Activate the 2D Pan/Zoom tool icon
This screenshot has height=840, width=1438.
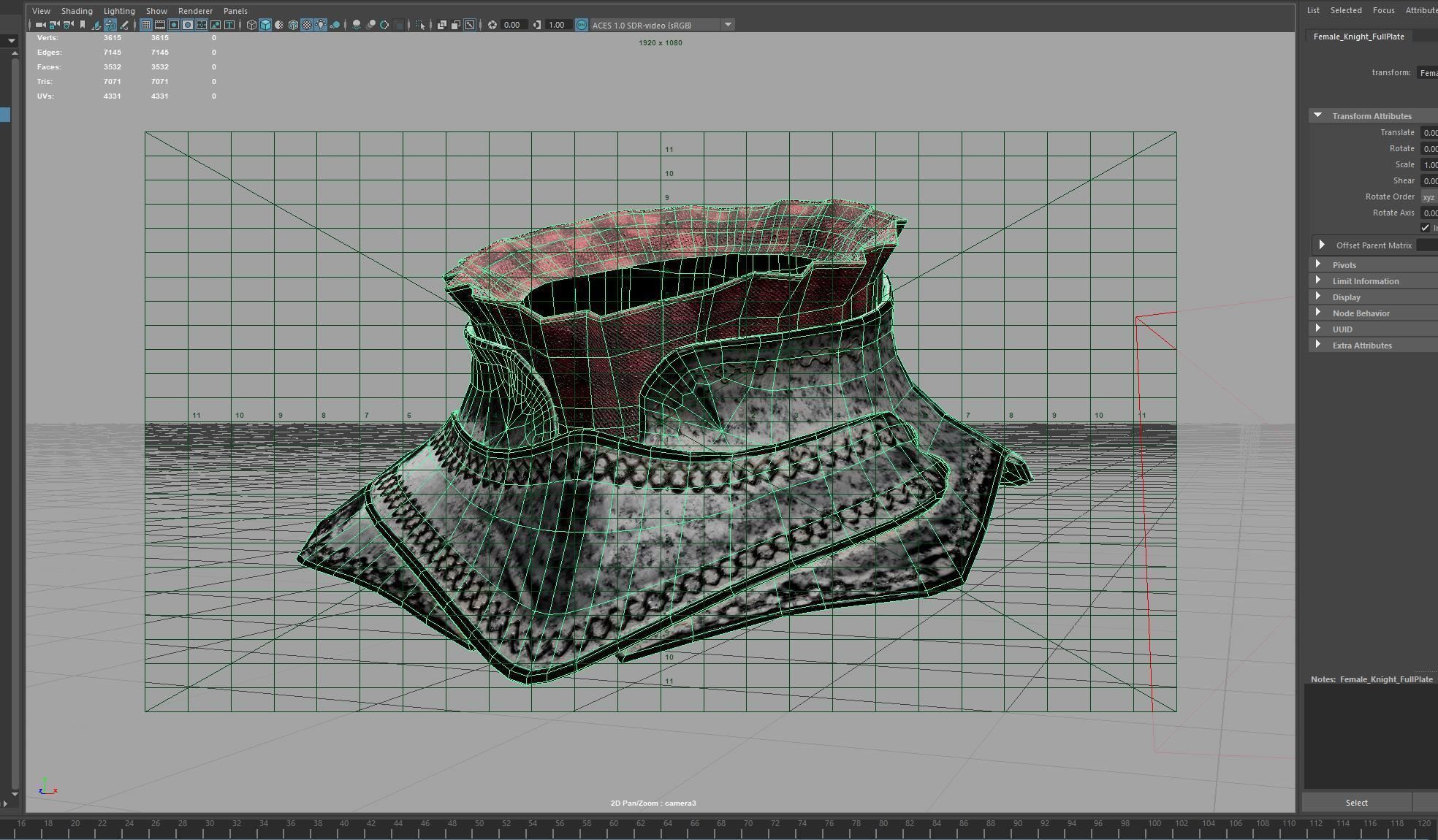coord(110,25)
